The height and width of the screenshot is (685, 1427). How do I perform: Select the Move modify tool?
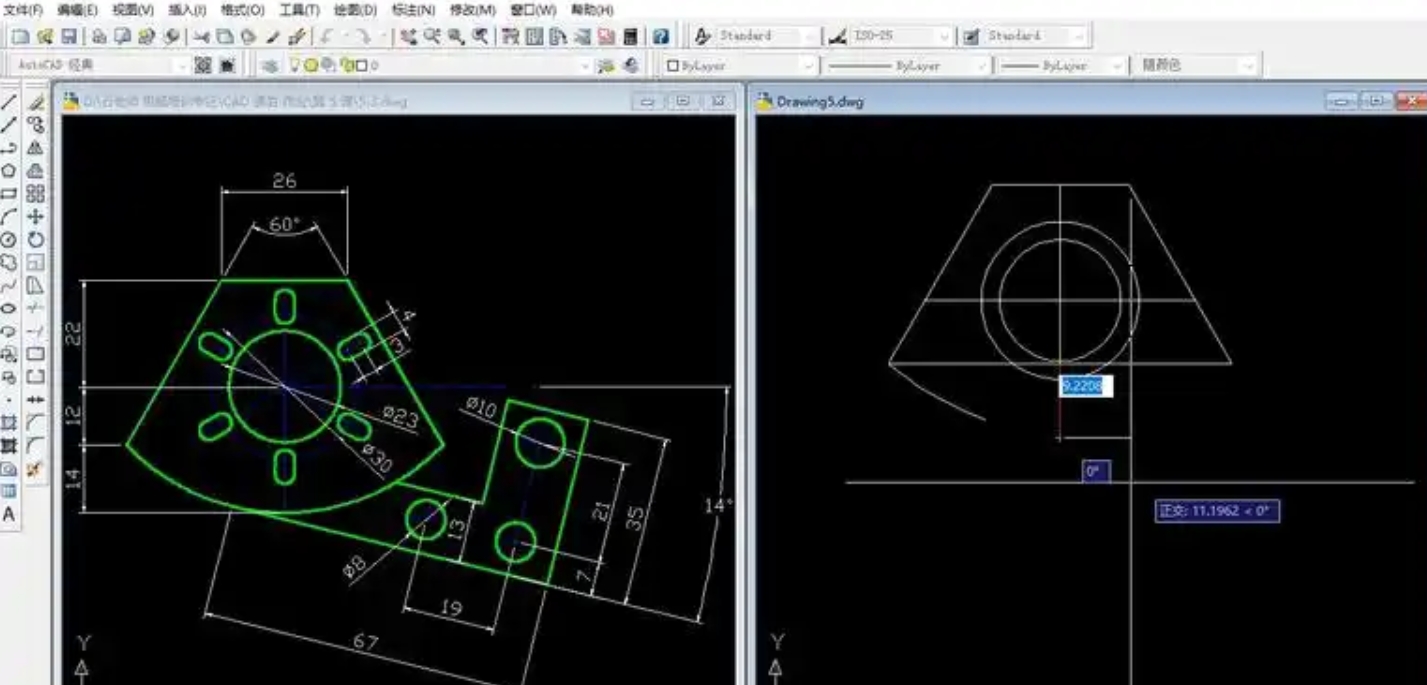36,217
